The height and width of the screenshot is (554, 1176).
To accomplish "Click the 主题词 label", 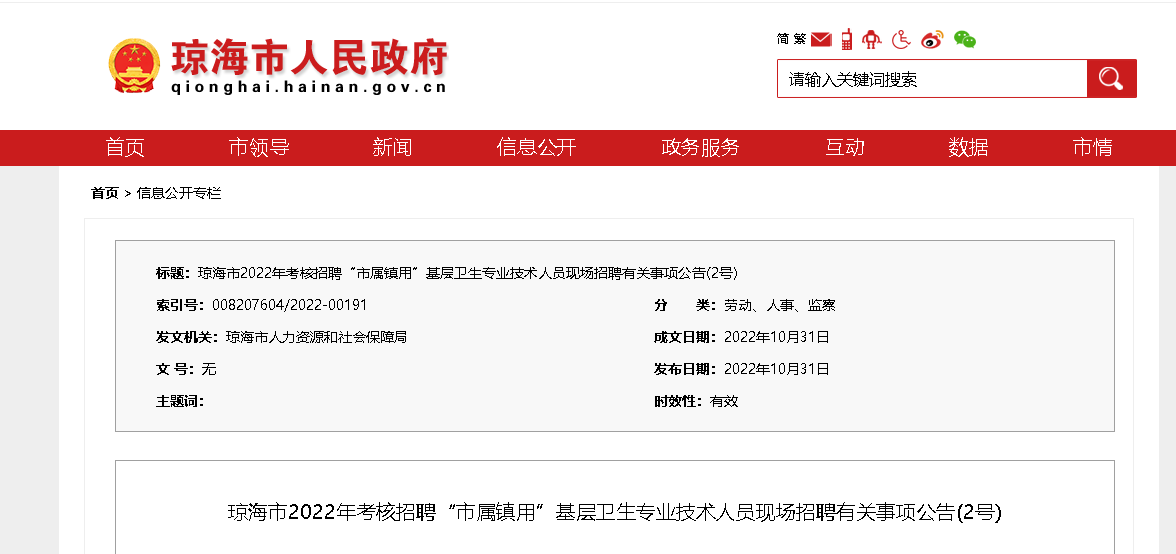I will pos(180,401).
